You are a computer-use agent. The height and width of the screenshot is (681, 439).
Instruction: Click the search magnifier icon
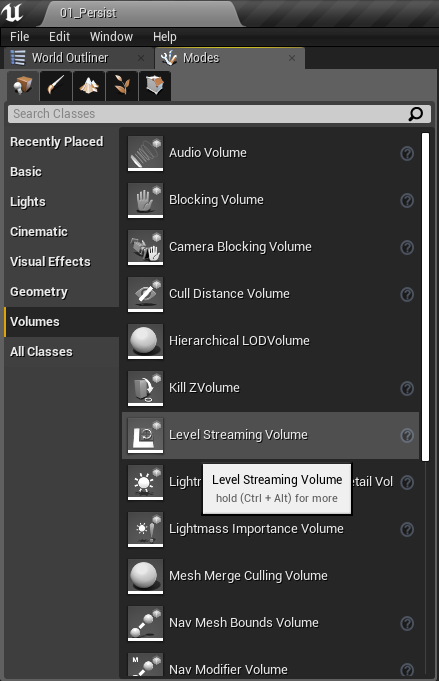pos(416,114)
